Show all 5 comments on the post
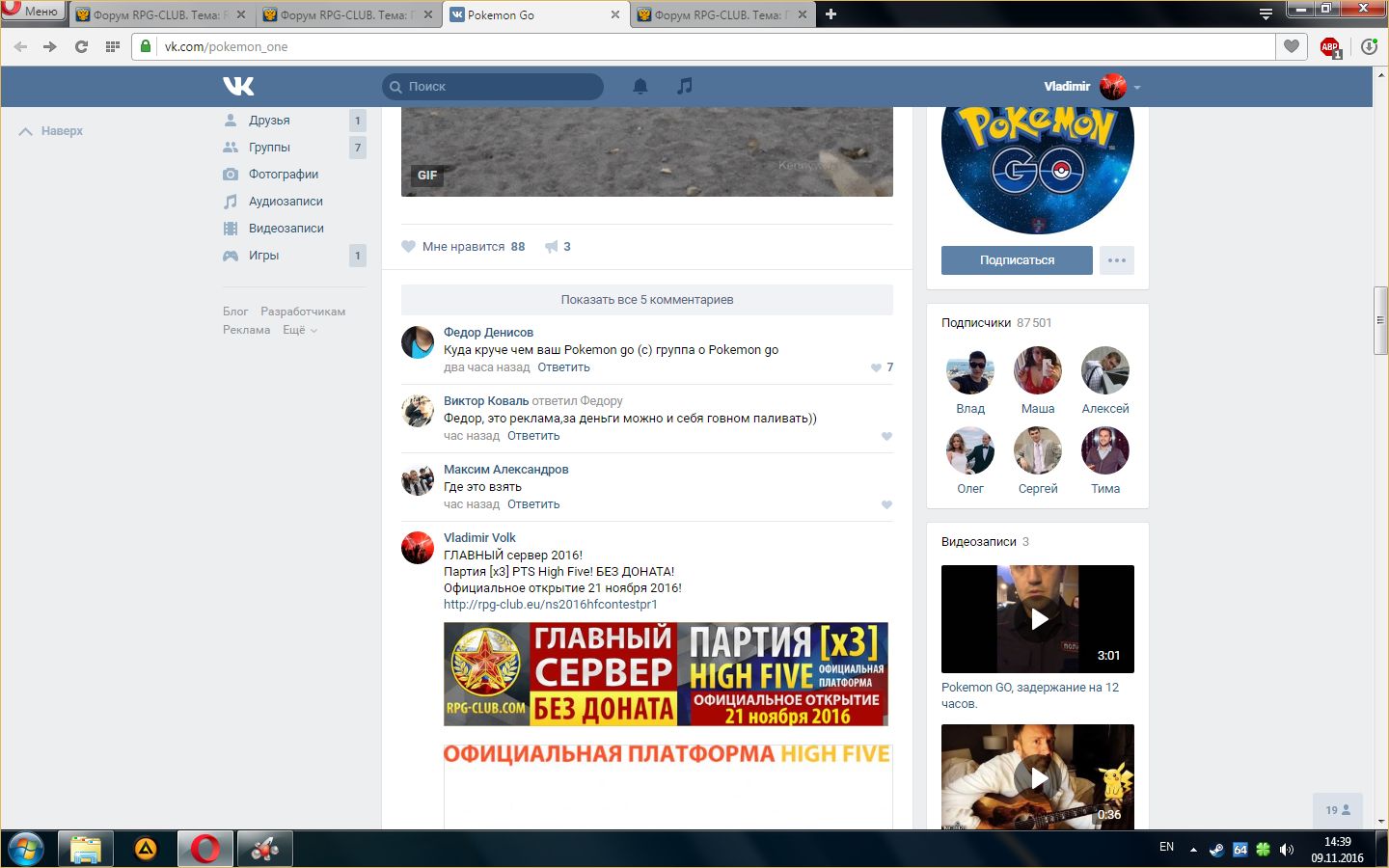1389x868 pixels. pos(646,300)
